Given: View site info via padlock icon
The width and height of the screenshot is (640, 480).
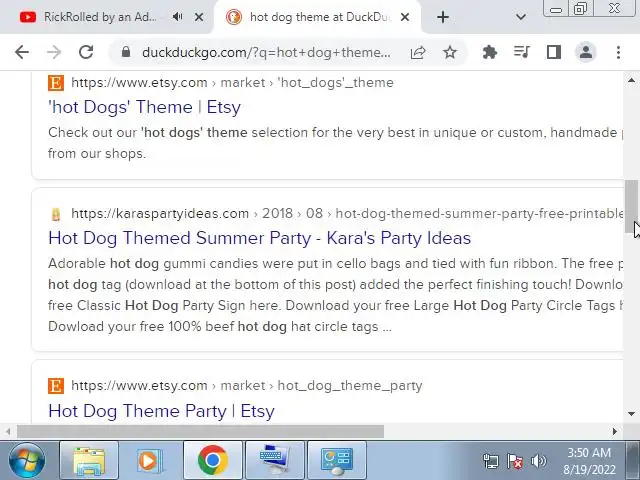Looking at the screenshot, I should pos(126,52).
